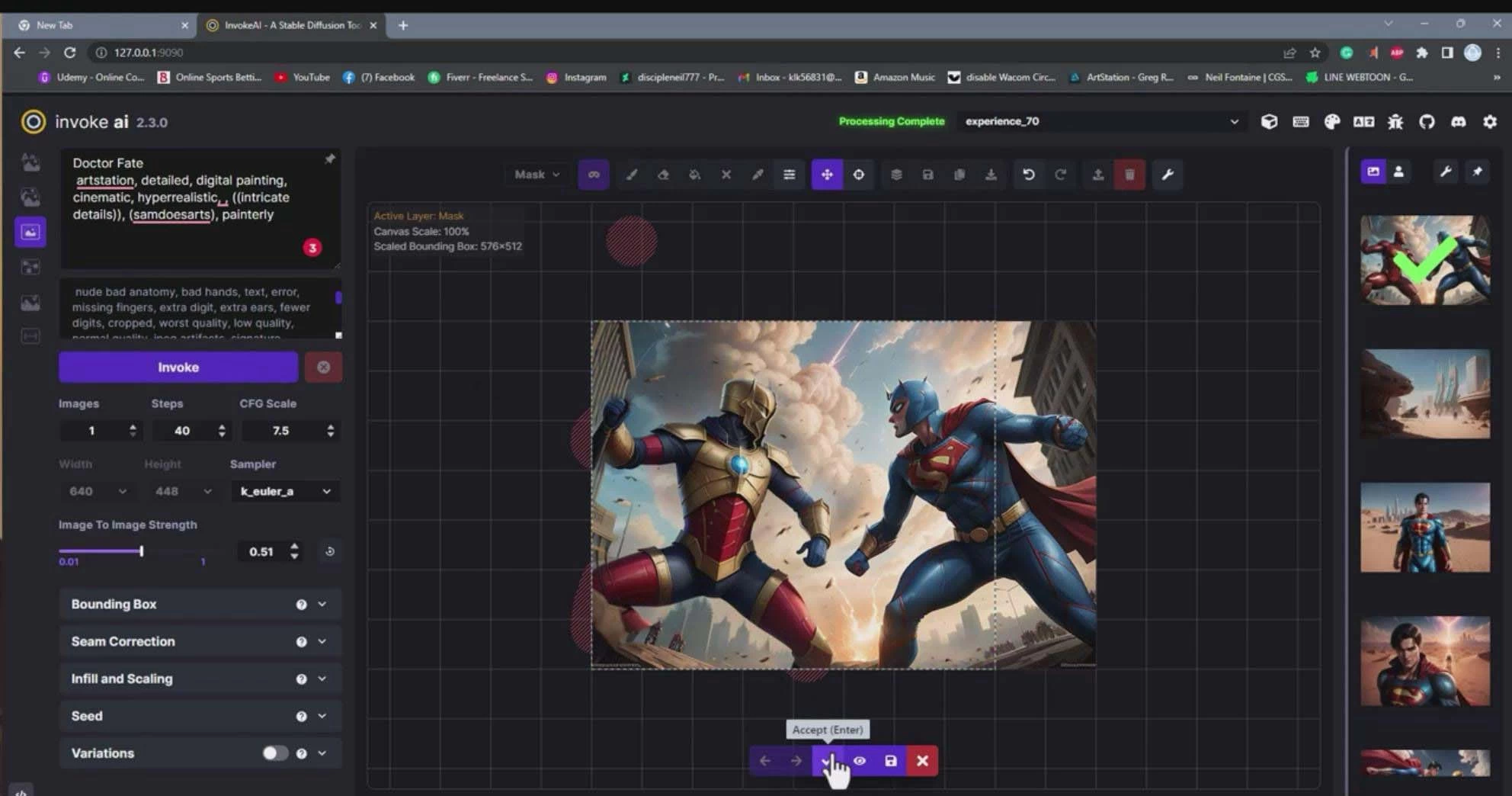
Task: Undo the last canvas action
Action: tap(1028, 175)
